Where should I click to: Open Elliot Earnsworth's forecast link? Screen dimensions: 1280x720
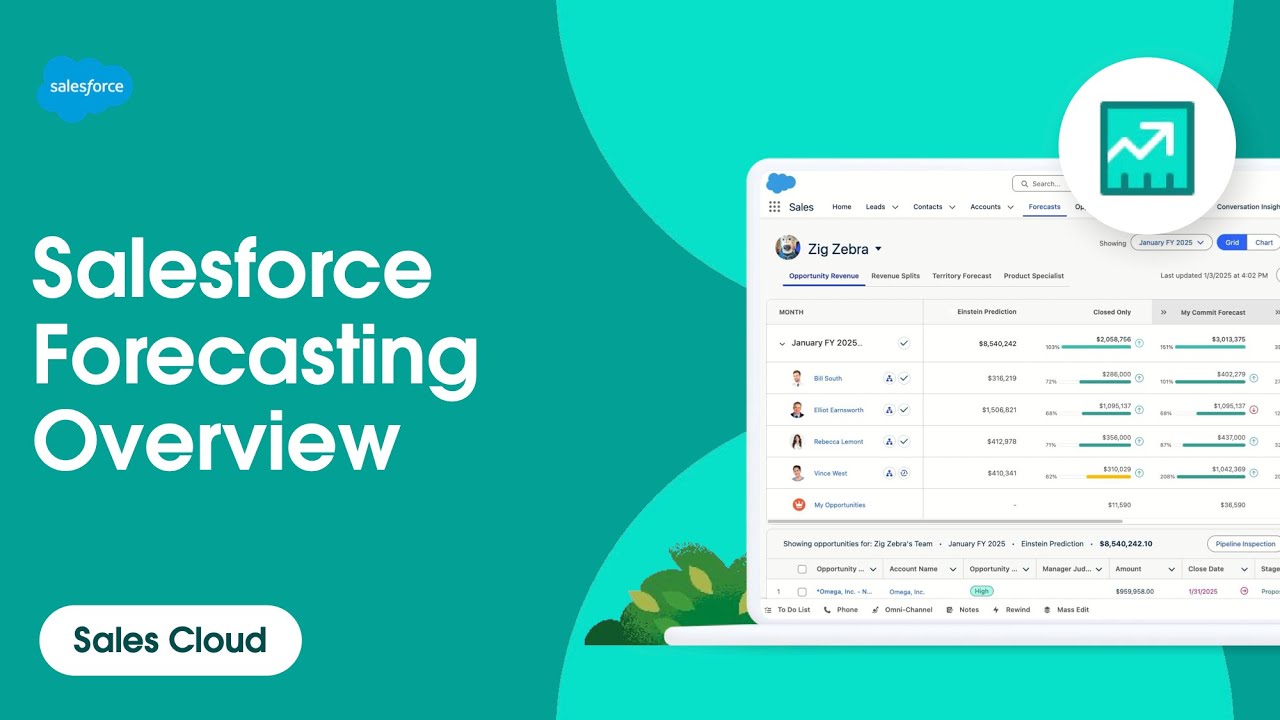839,410
